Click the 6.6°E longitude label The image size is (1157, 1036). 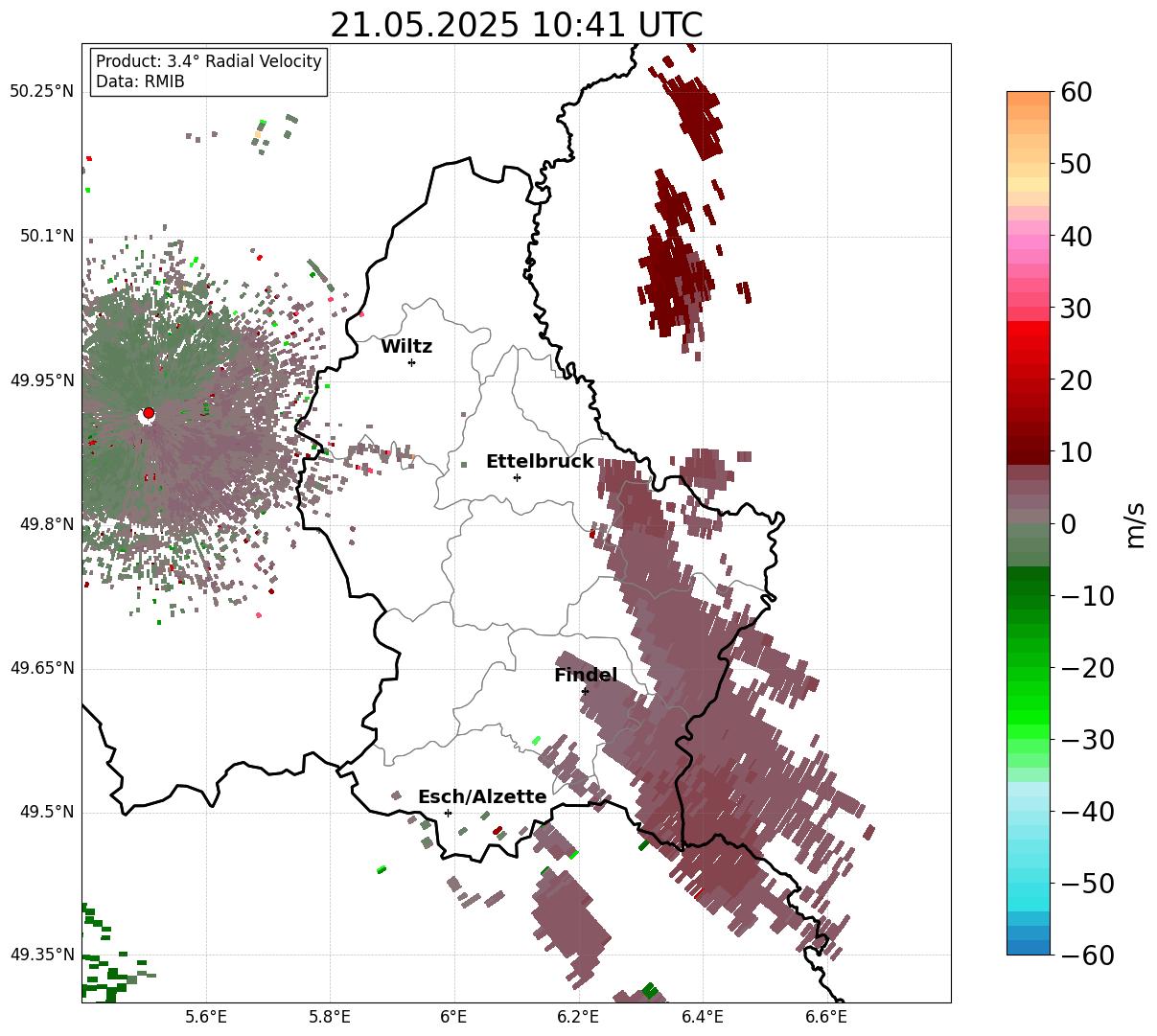(x=826, y=1019)
